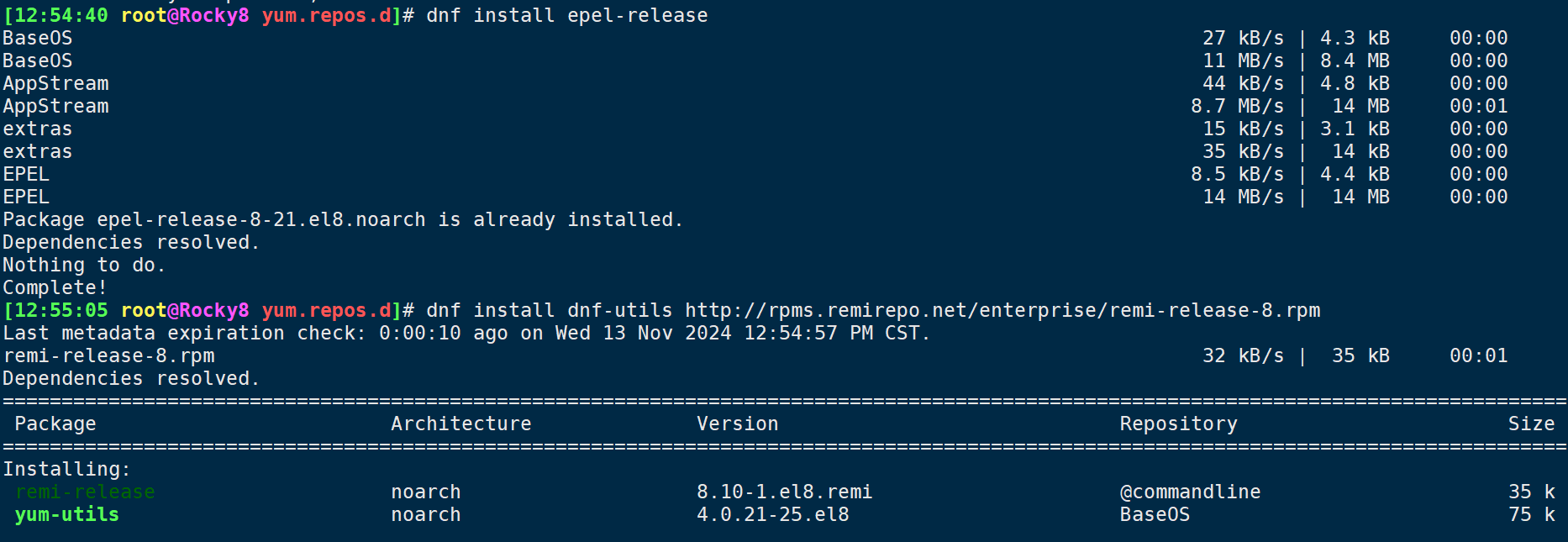The image size is (1568, 542).
Task: Click the yum-utils package name
Action: click(x=67, y=514)
